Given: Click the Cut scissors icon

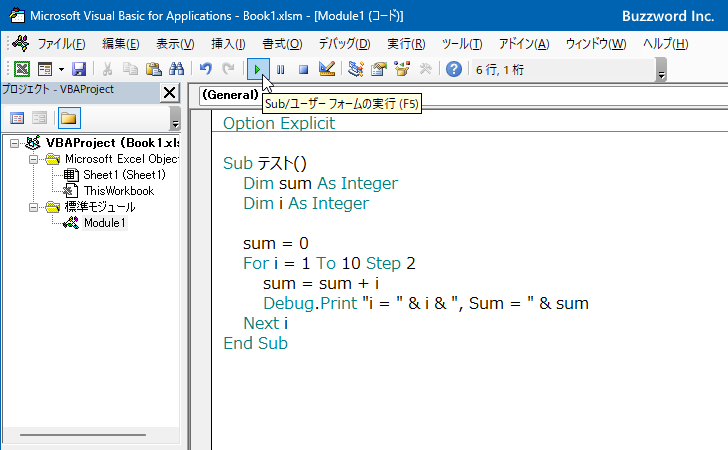Looking at the screenshot, I should point(107,69).
